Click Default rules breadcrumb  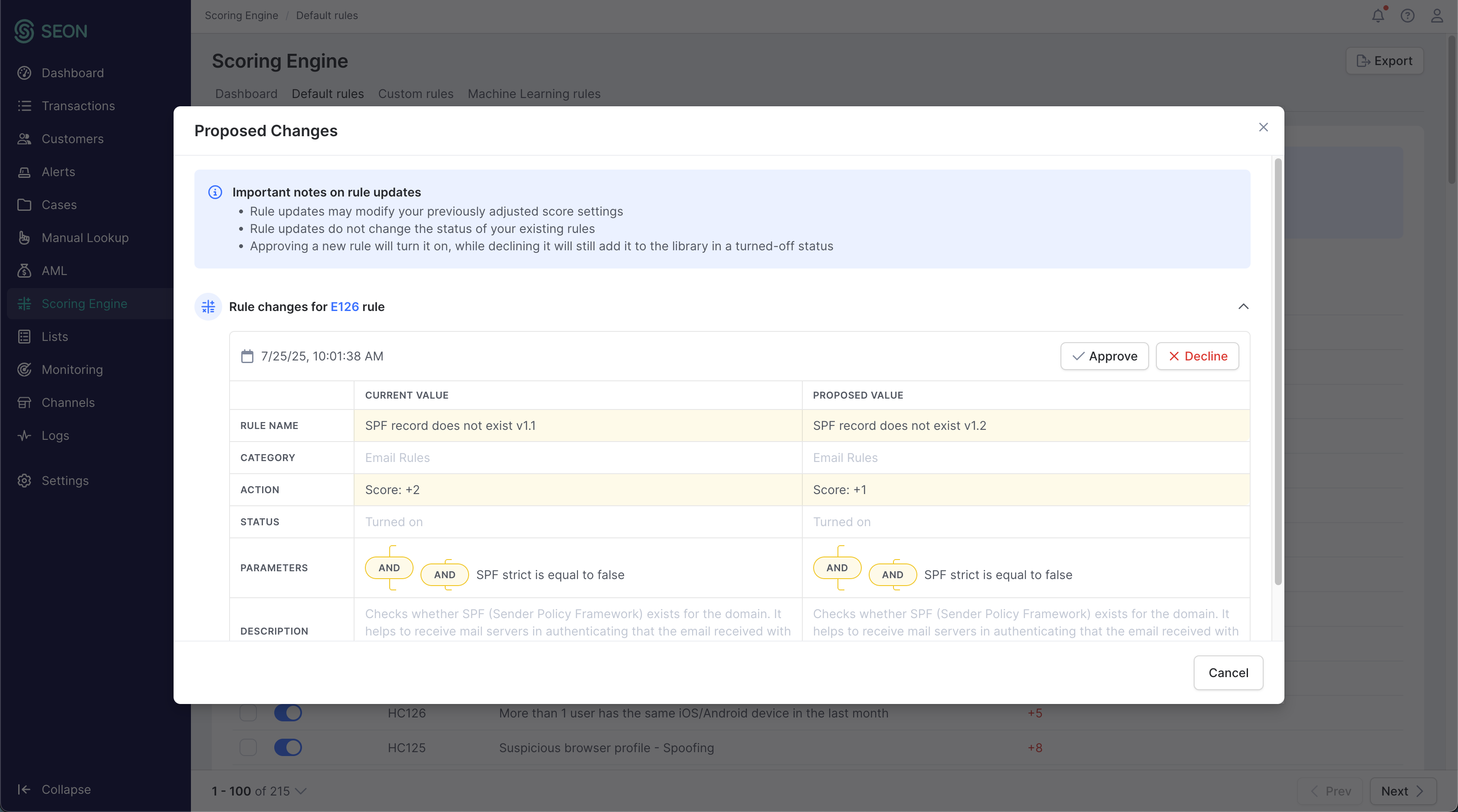pyautogui.click(x=327, y=15)
